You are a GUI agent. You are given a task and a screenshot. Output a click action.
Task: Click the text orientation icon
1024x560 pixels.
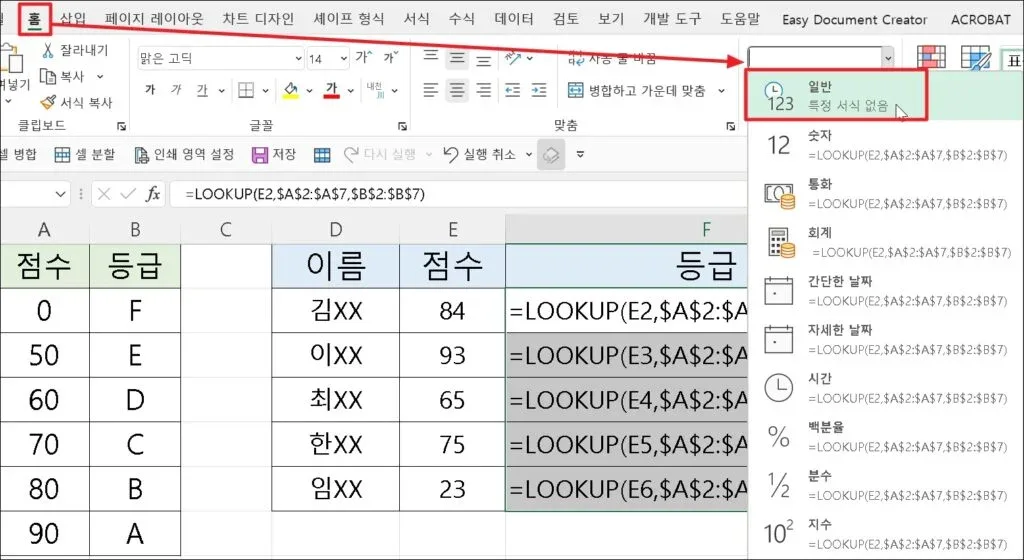coord(512,58)
